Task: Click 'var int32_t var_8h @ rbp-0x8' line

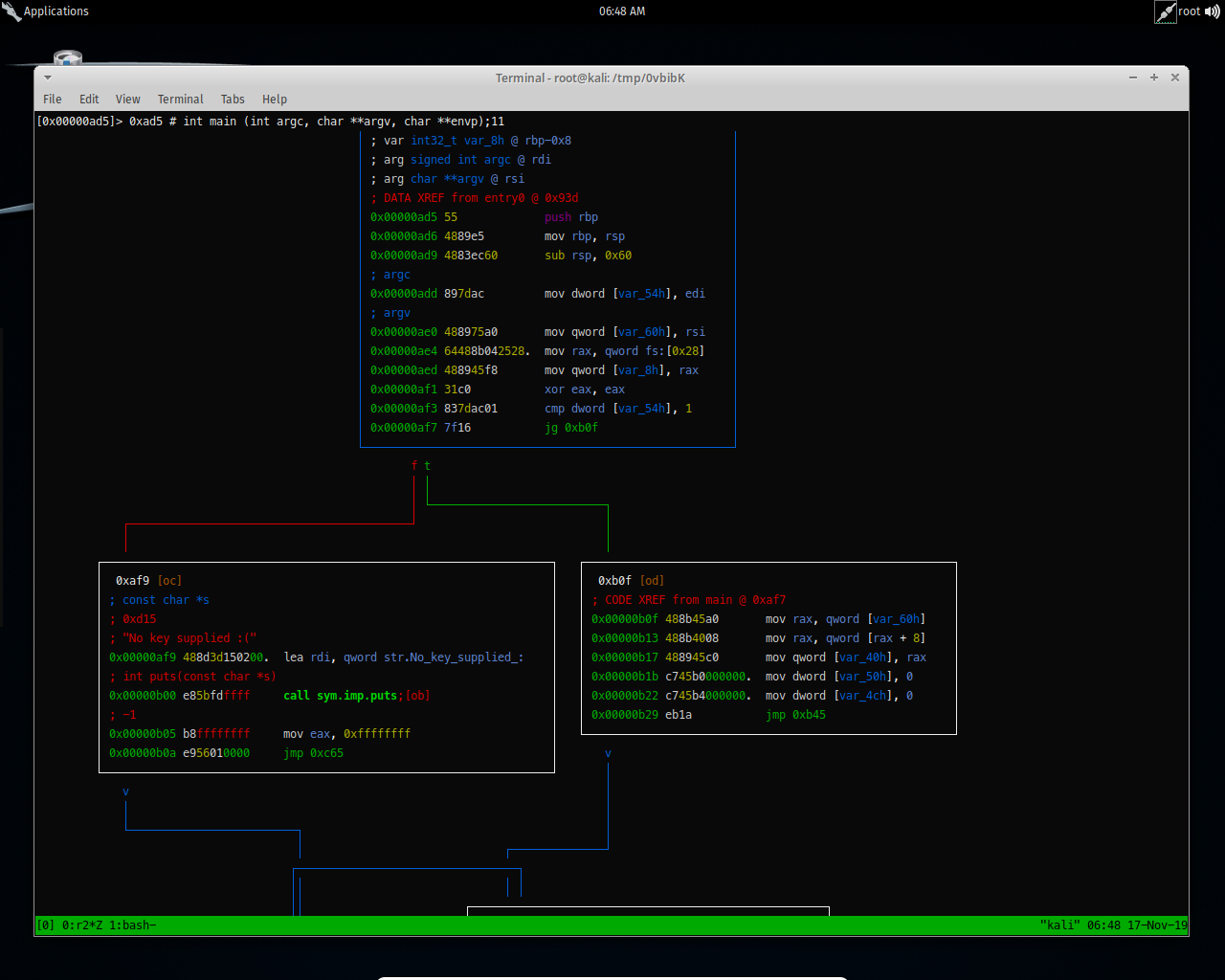Action: (x=471, y=141)
